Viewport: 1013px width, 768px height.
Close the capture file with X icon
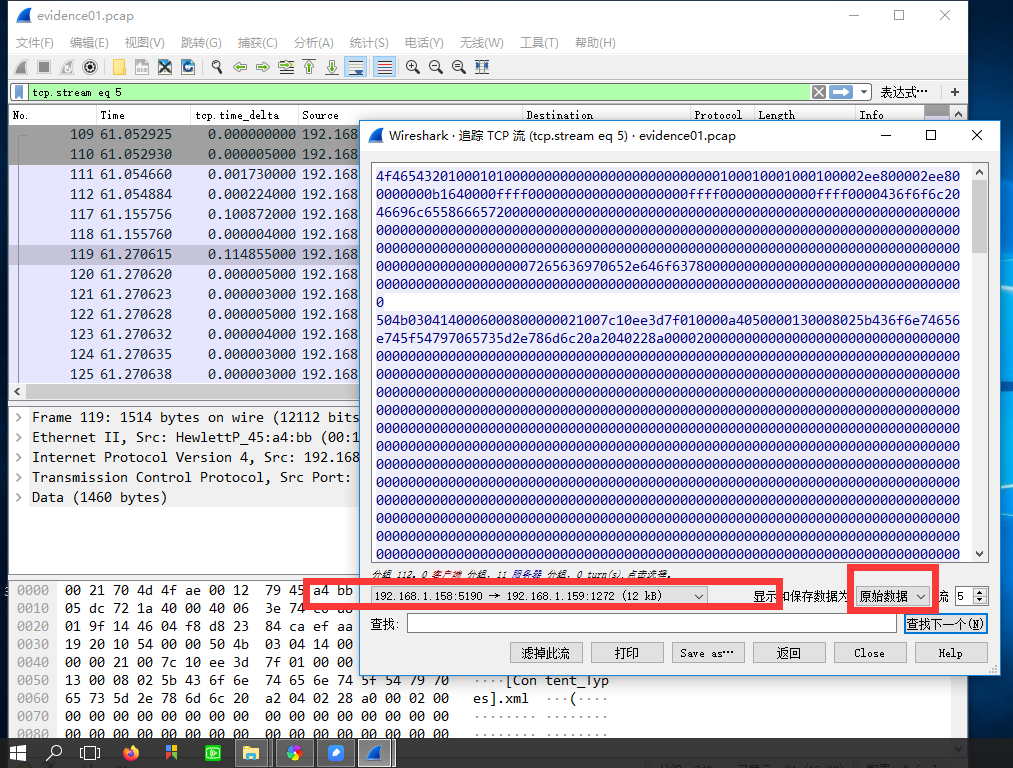click(x=165, y=67)
